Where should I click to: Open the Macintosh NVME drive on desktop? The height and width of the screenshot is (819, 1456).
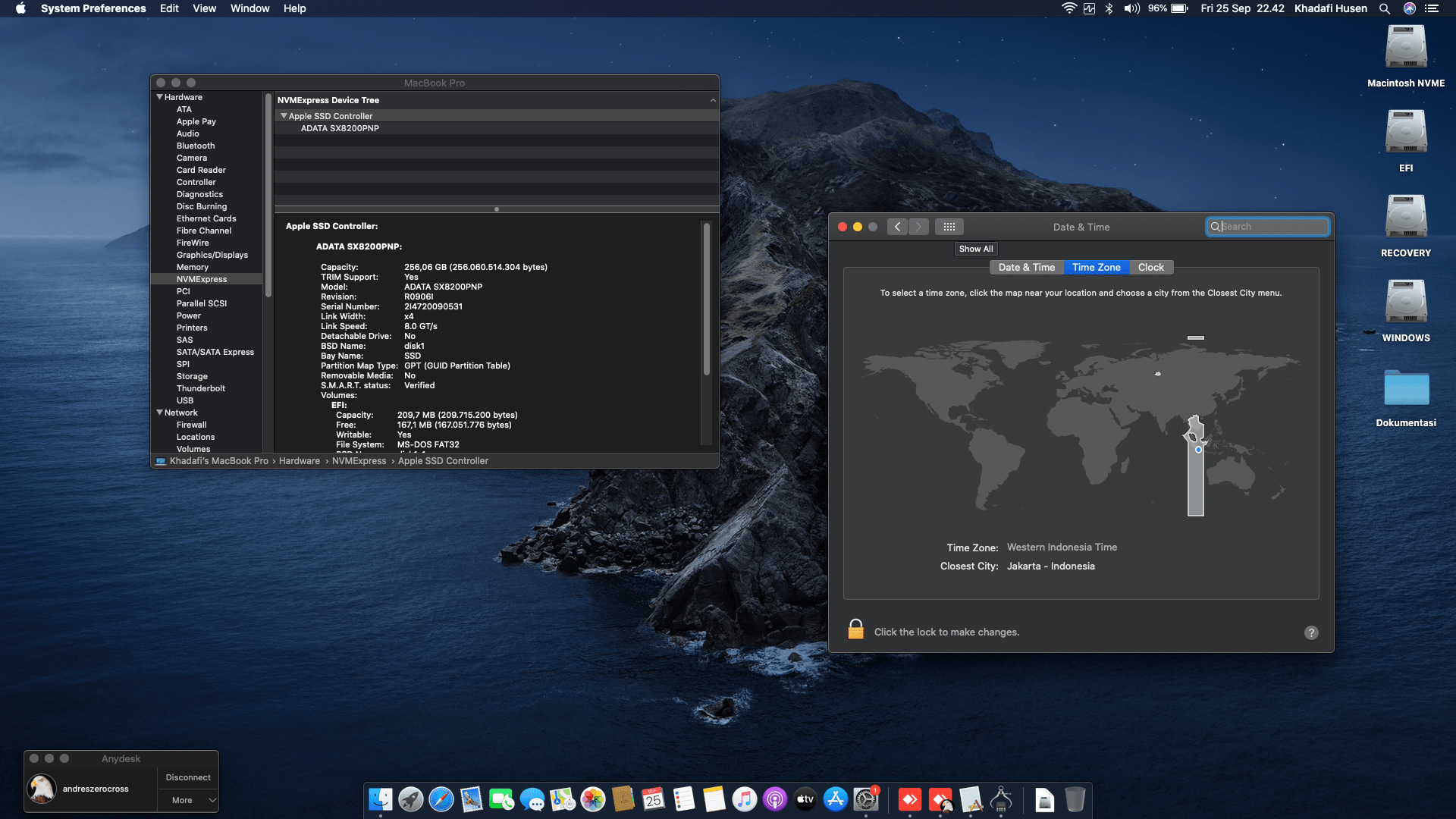pyautogui.click(x=1406, y=56)
